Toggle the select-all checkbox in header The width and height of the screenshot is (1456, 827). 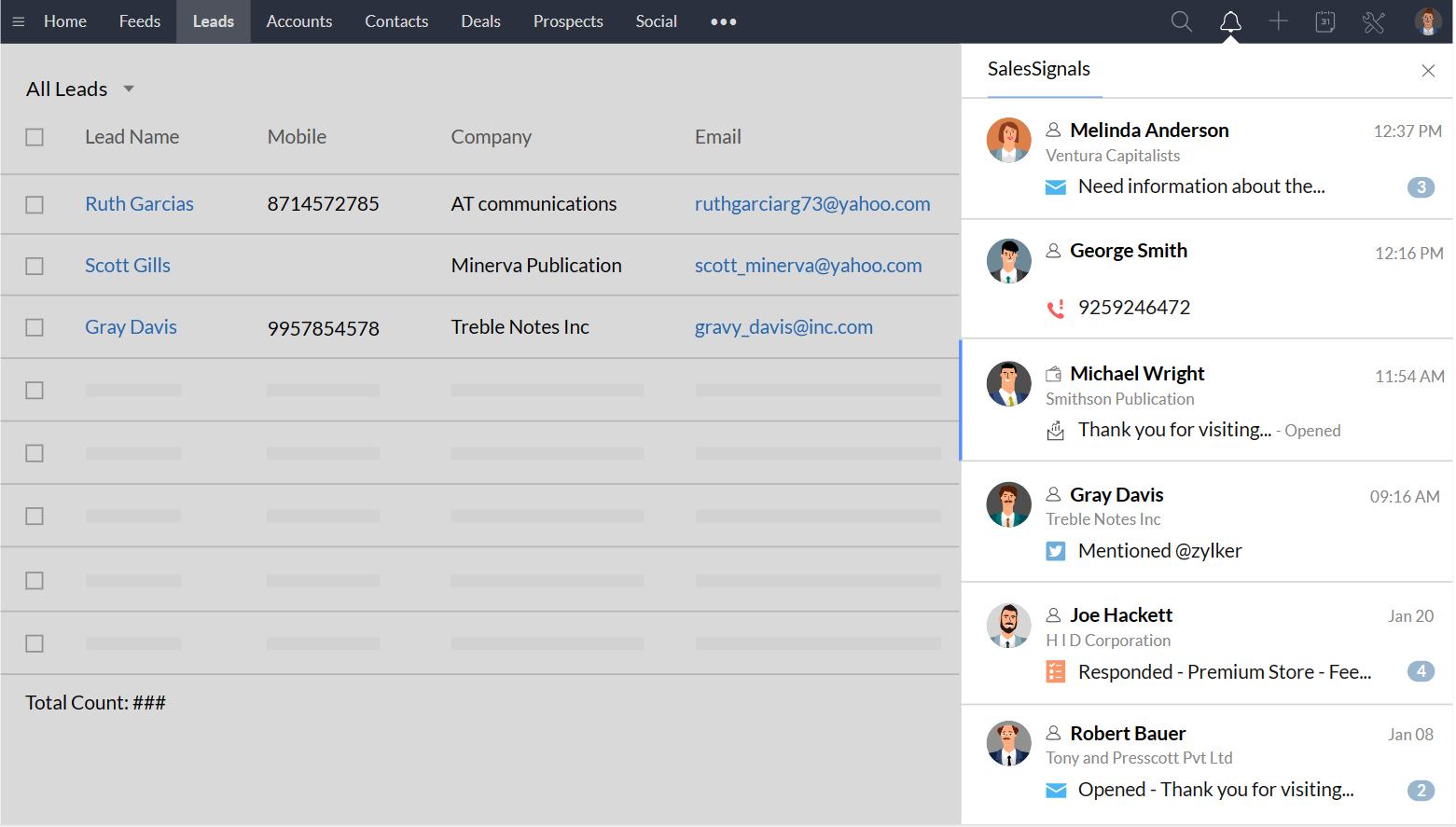pyautogui.click(x=35, y=137)
